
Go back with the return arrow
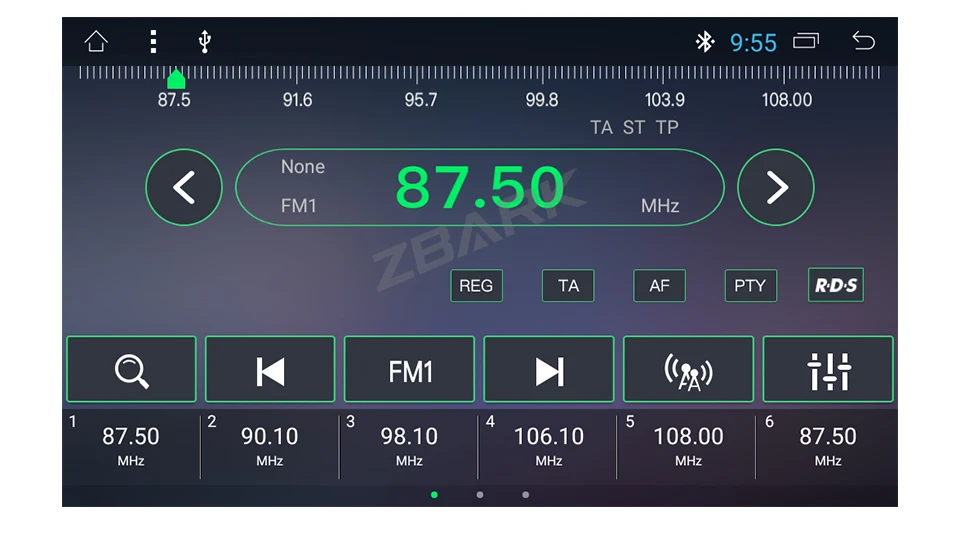863,41
